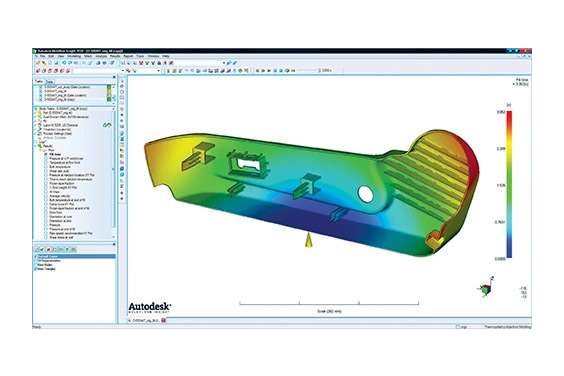The width and height of the screenshot is (564, 376).
Task: Click the first red icon on second toolbar row
Action: 38,71
